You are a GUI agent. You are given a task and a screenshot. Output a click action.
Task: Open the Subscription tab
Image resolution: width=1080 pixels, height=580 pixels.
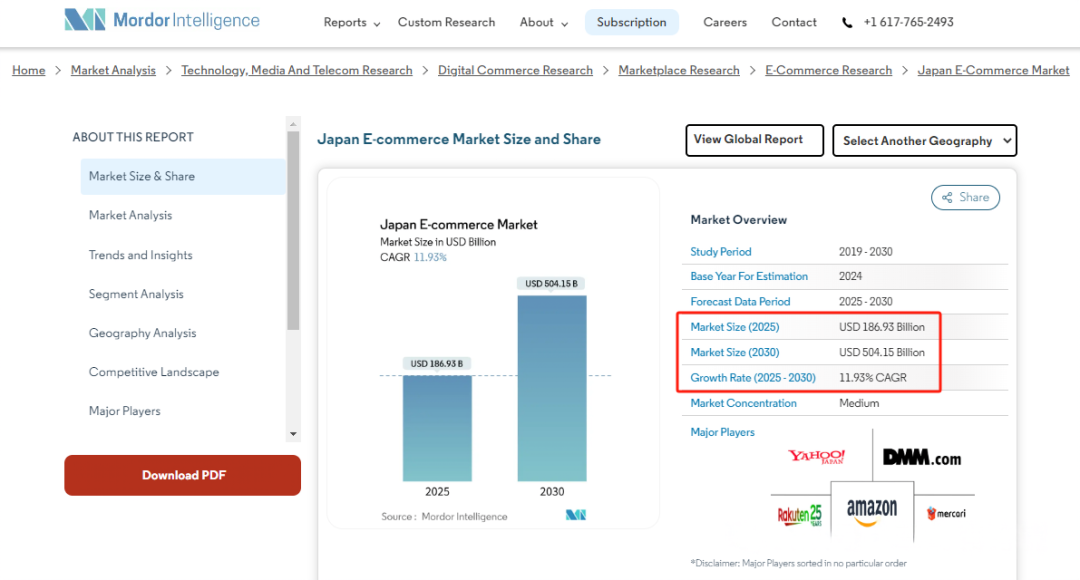[x=631, y=22]
